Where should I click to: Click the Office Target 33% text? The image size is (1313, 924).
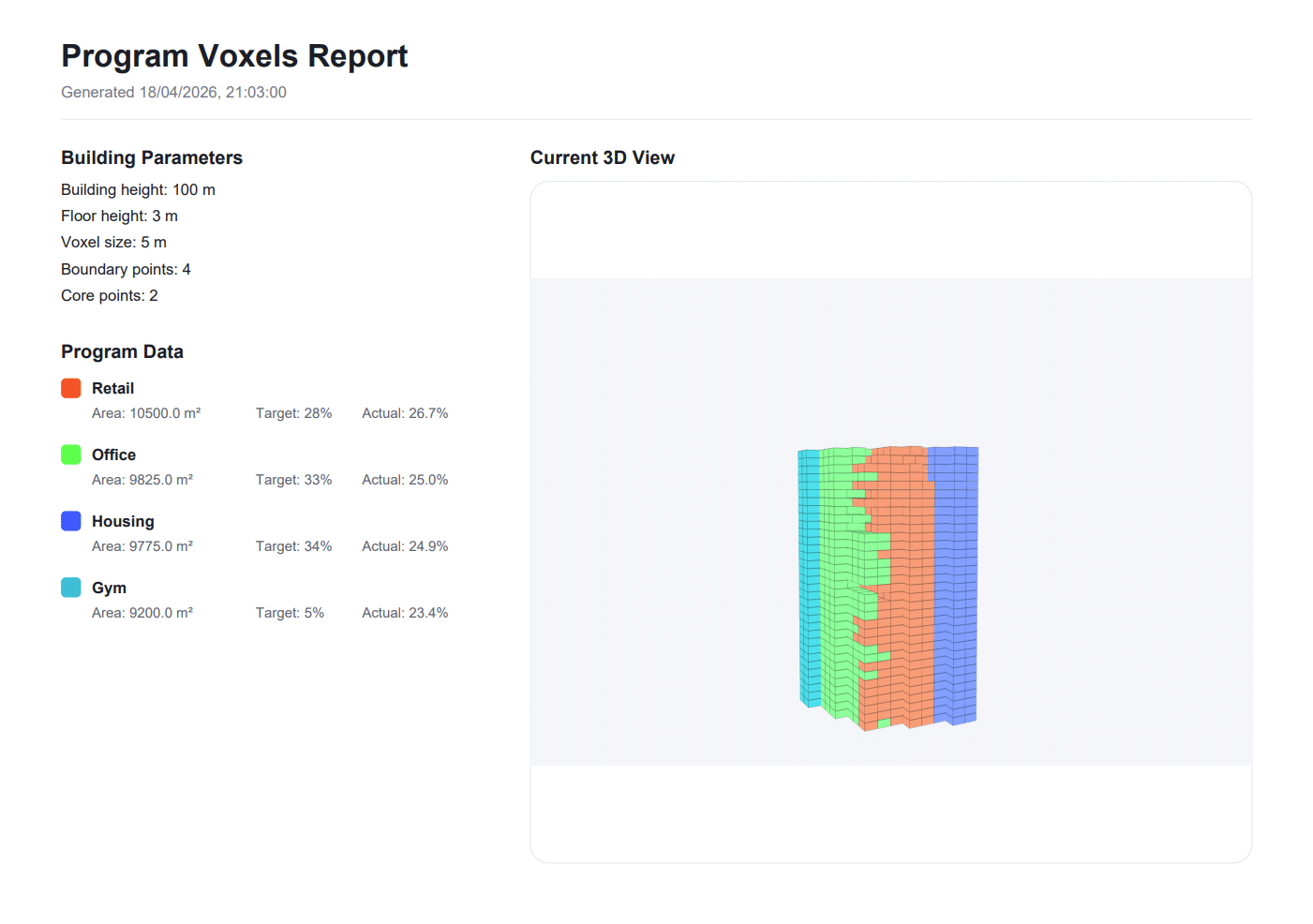pyautogui.click(x=293, y=480)
